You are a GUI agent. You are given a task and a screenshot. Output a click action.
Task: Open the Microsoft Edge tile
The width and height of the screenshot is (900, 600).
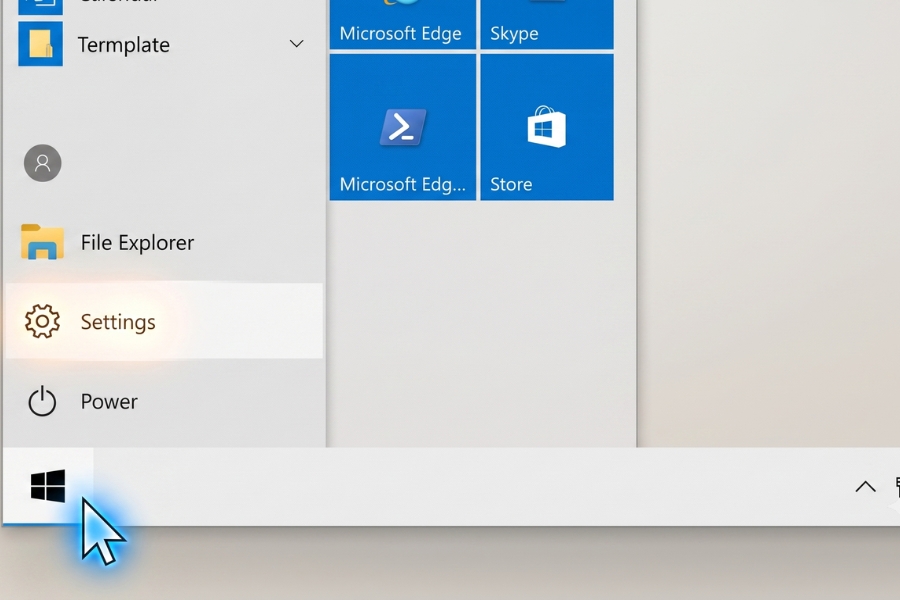402,24
